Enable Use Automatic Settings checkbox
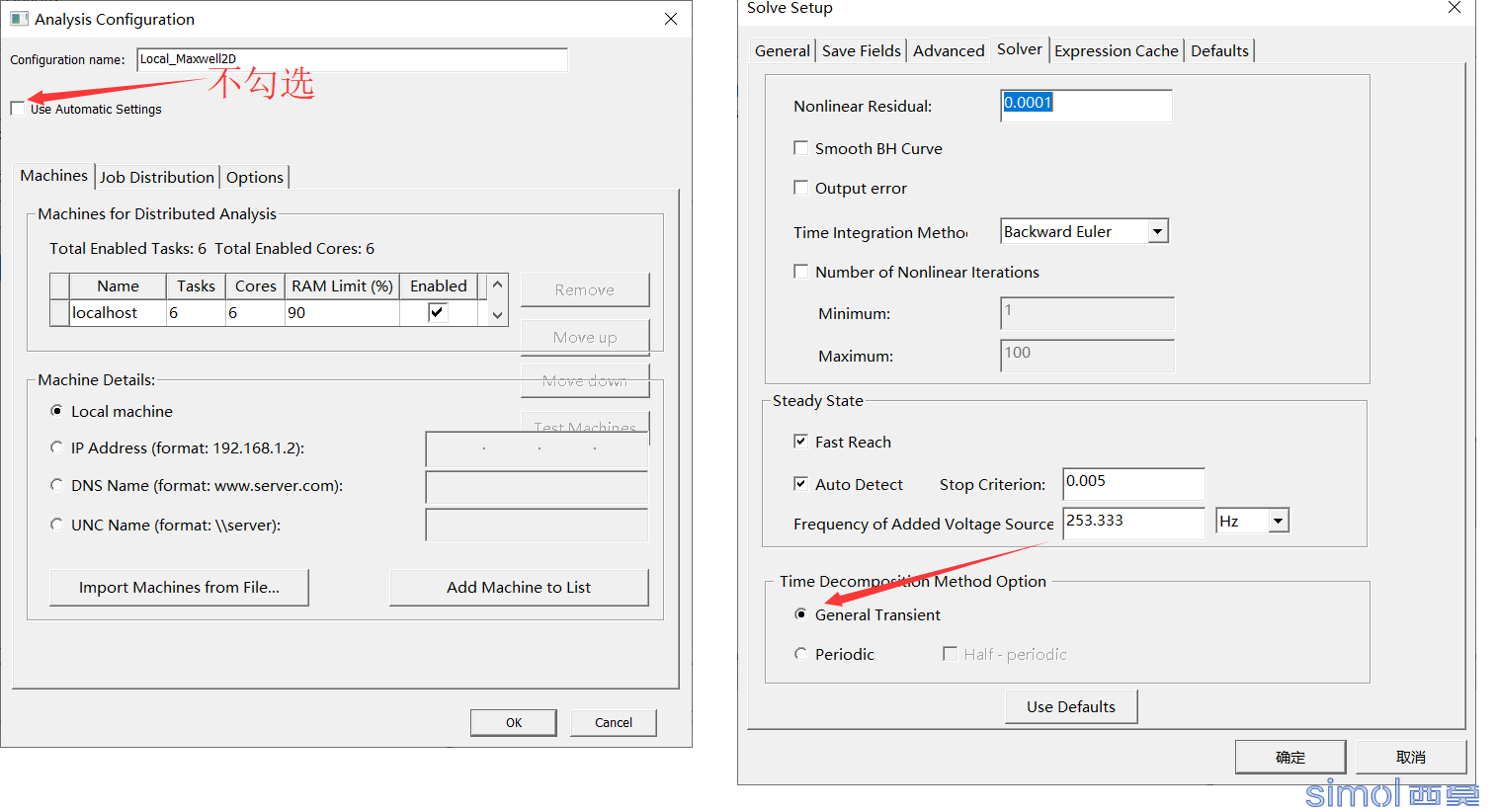1498x812 pixels. click(x=17, y=109)
